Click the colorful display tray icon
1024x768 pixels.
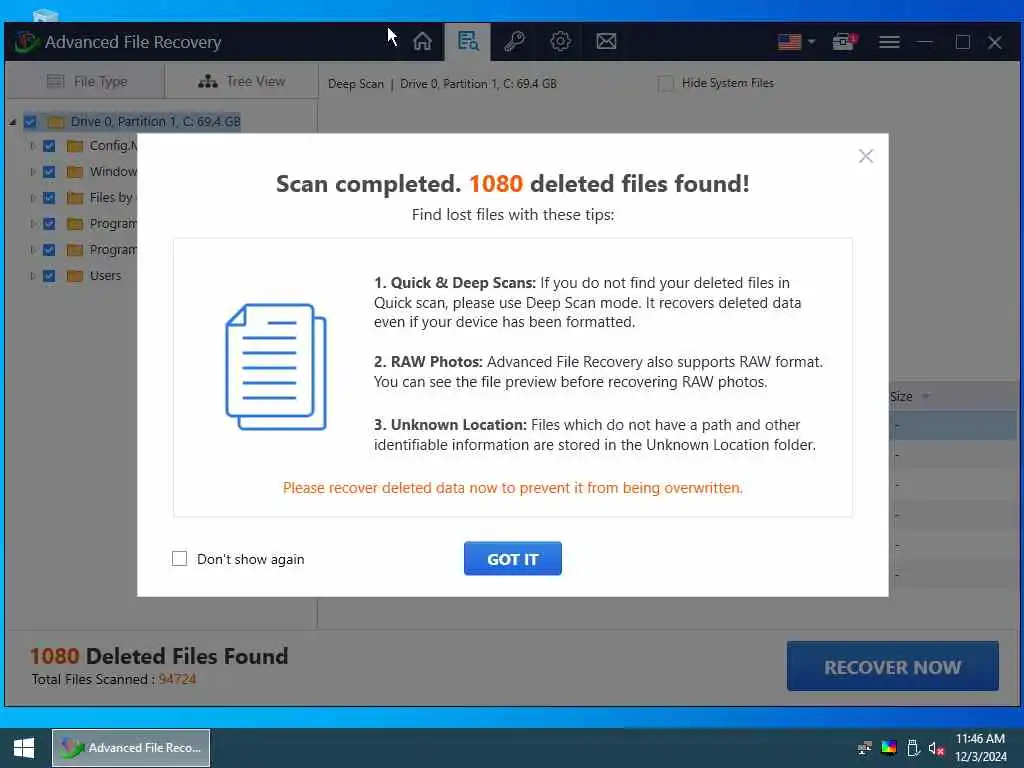(889, 748)
